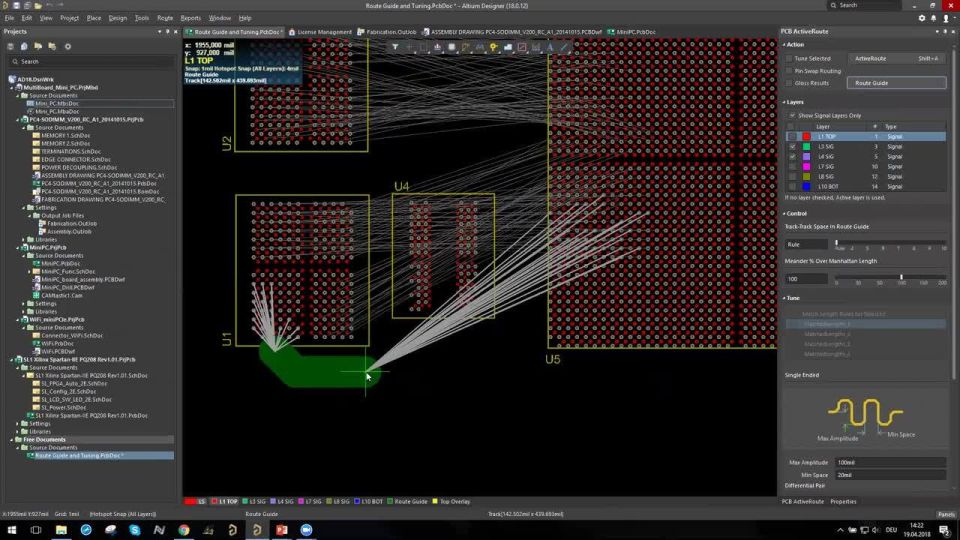Open Windows Start menu
960x540 pixels.
[12, 530]
